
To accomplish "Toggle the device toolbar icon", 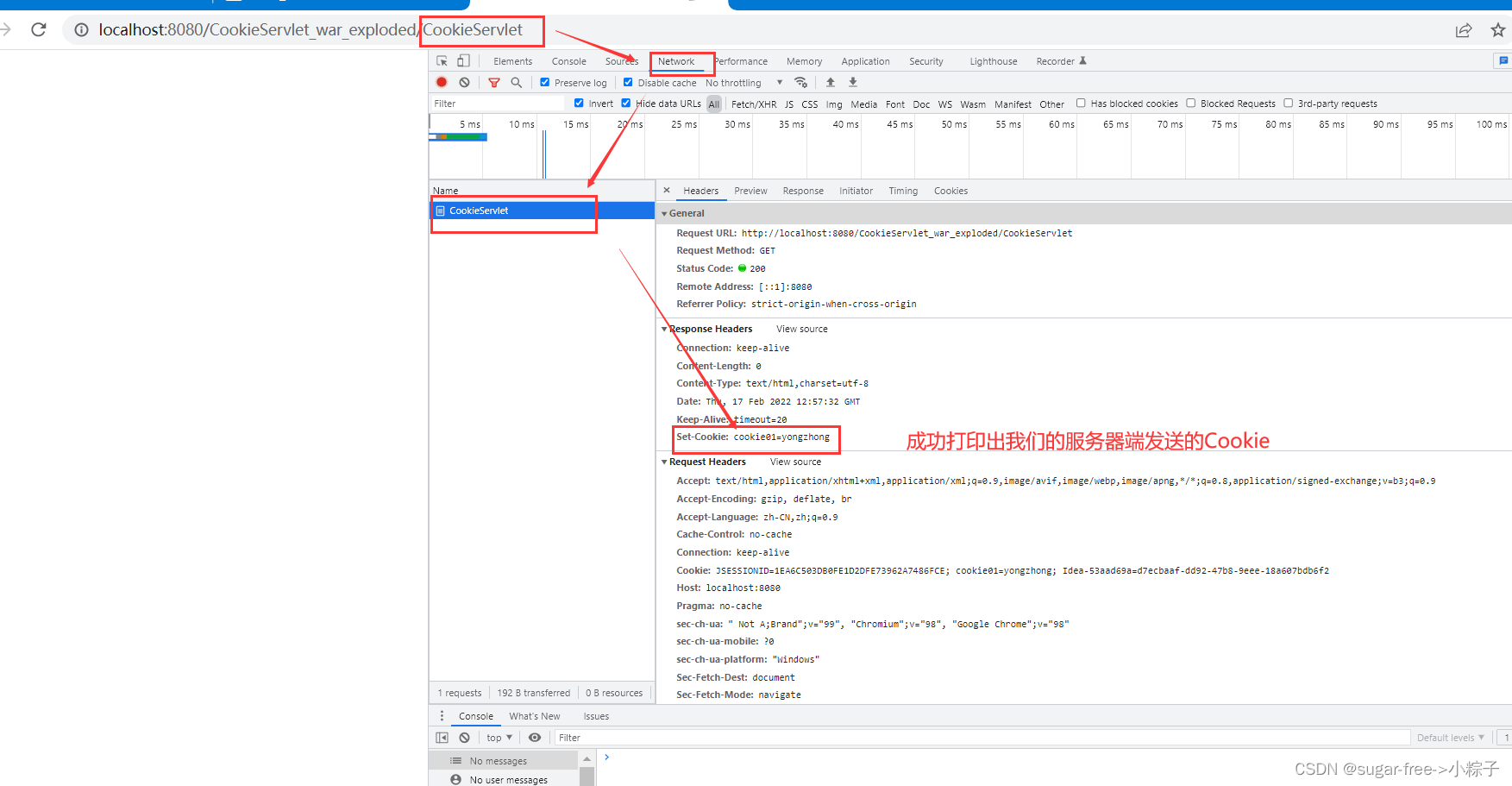I will (x=463, y=61).
